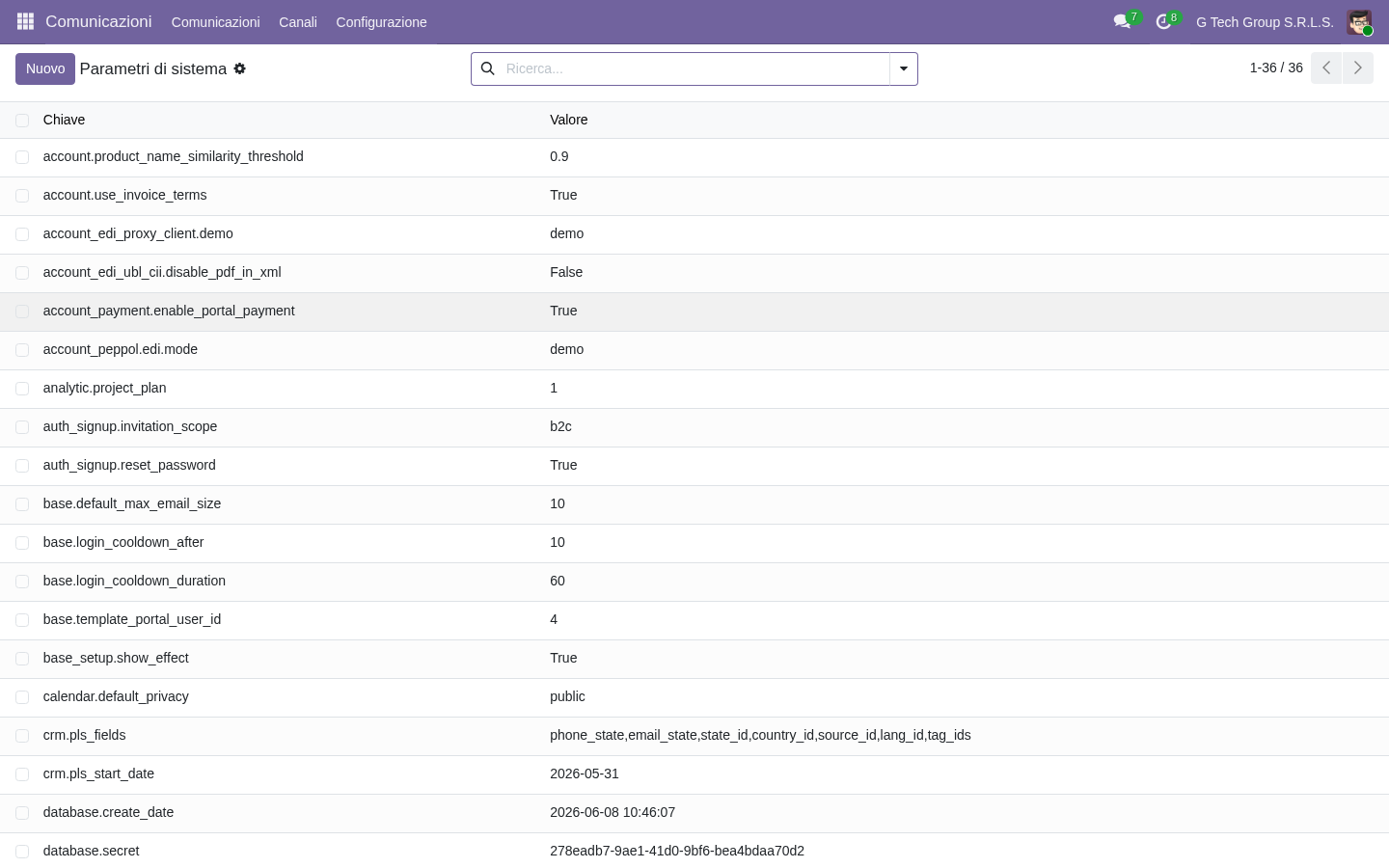Open the auth_signup.reset_password record
The height and width of the screenshot is (868, 1389).
[129, 465]
